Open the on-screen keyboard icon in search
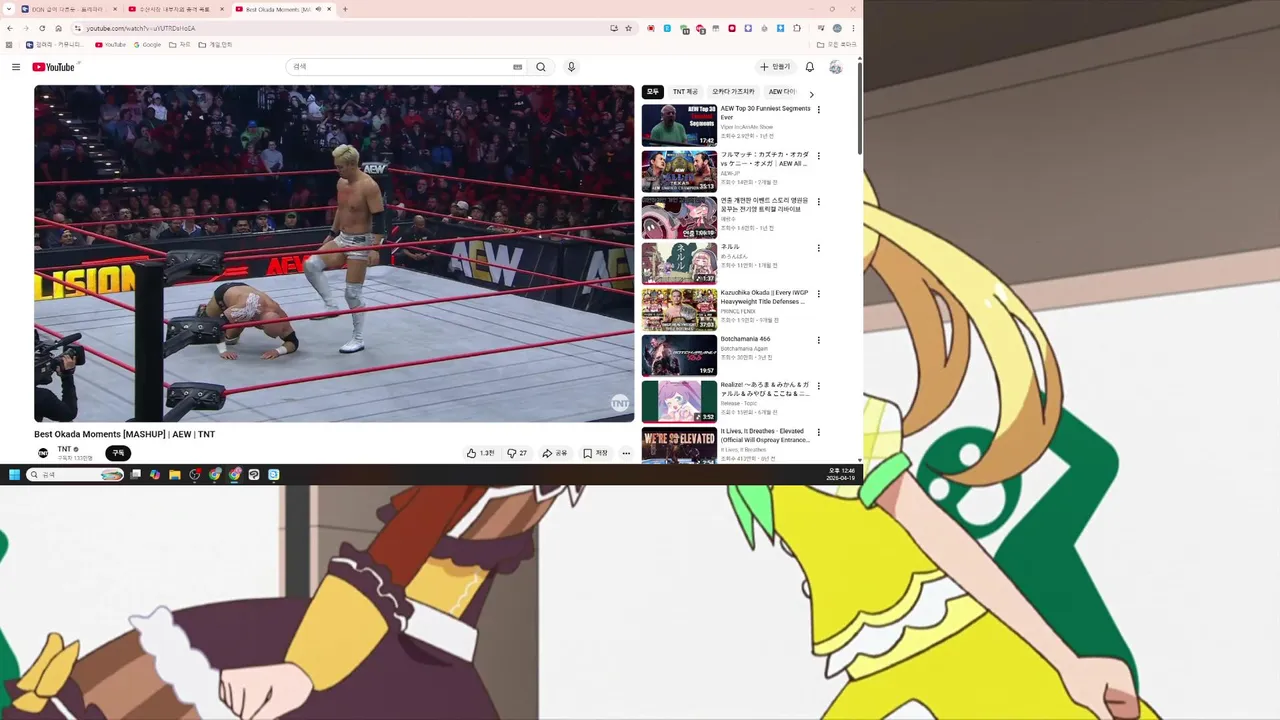1280x720 pixels. [517, 67]
